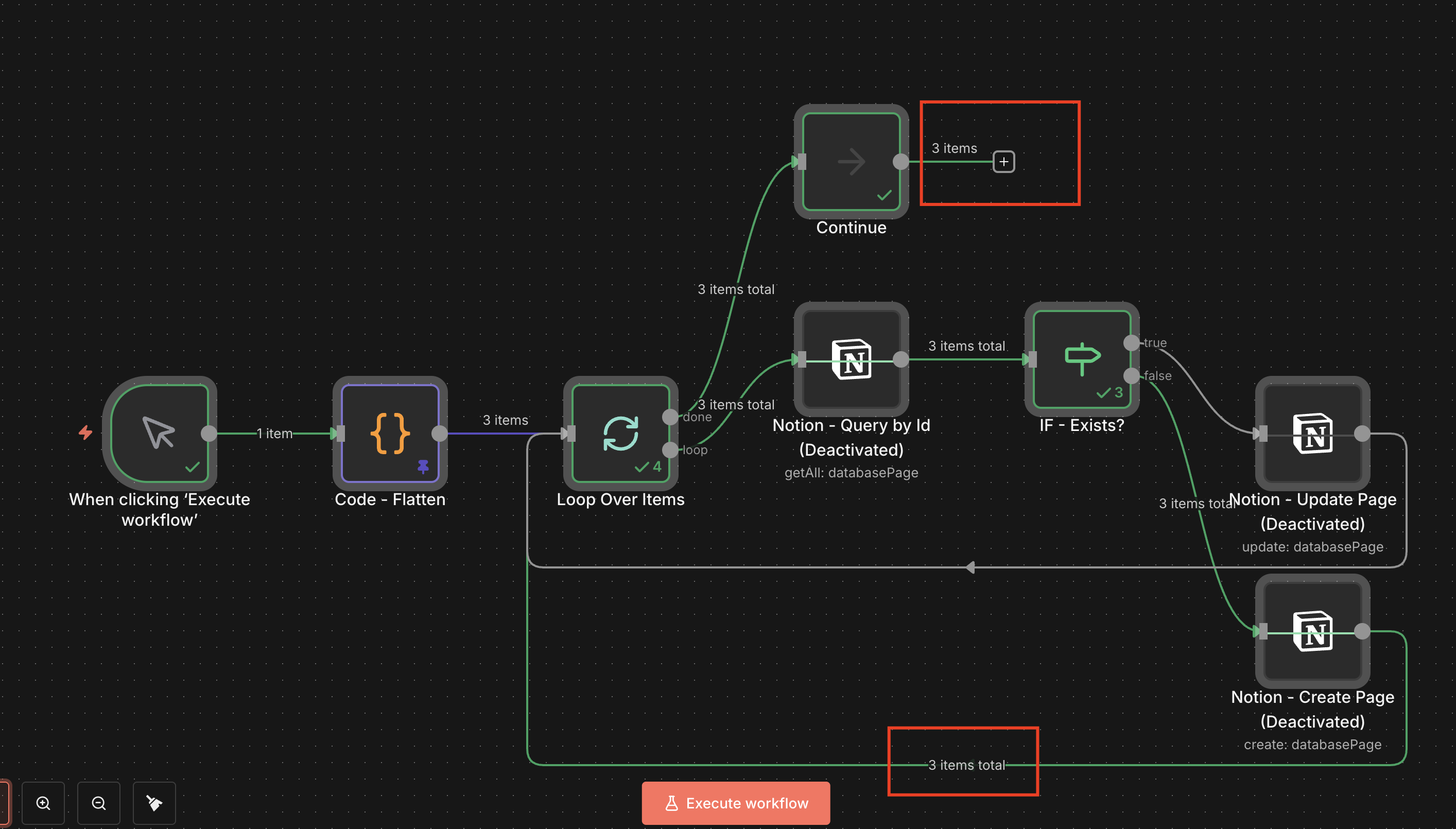The image size is (1456, 829).
Task: Open the Code - Flatten node
Action: coord(390,433)
